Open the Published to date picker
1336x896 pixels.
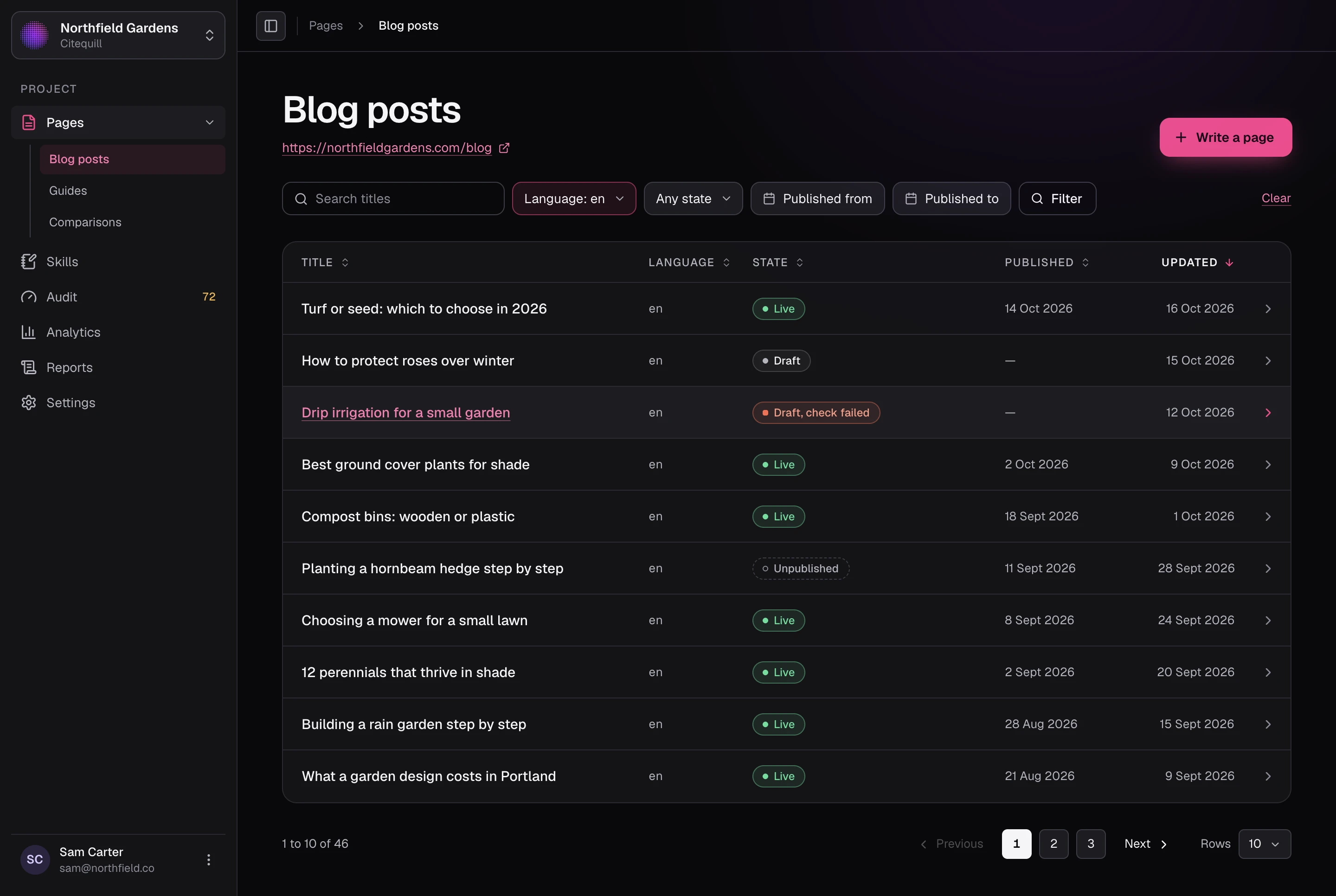[x=951, y=199]
